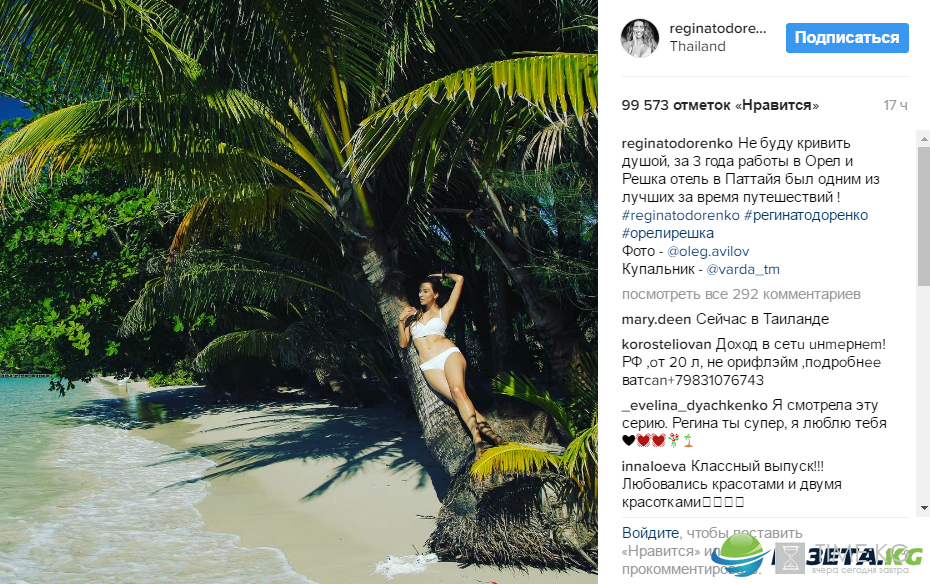
Task: Click the beach photo of woman
Action: [x=299, y=292]
